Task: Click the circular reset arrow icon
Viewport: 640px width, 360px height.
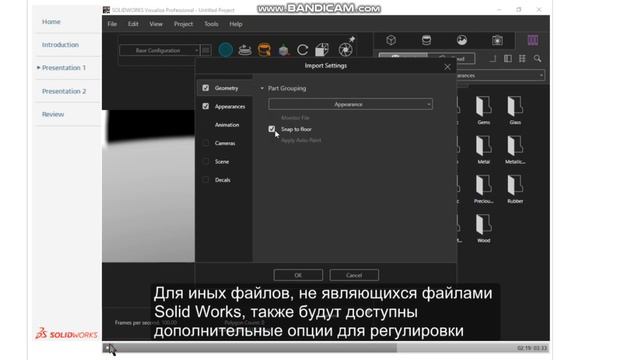Action: pyautogui.click(x=302, y=50)
